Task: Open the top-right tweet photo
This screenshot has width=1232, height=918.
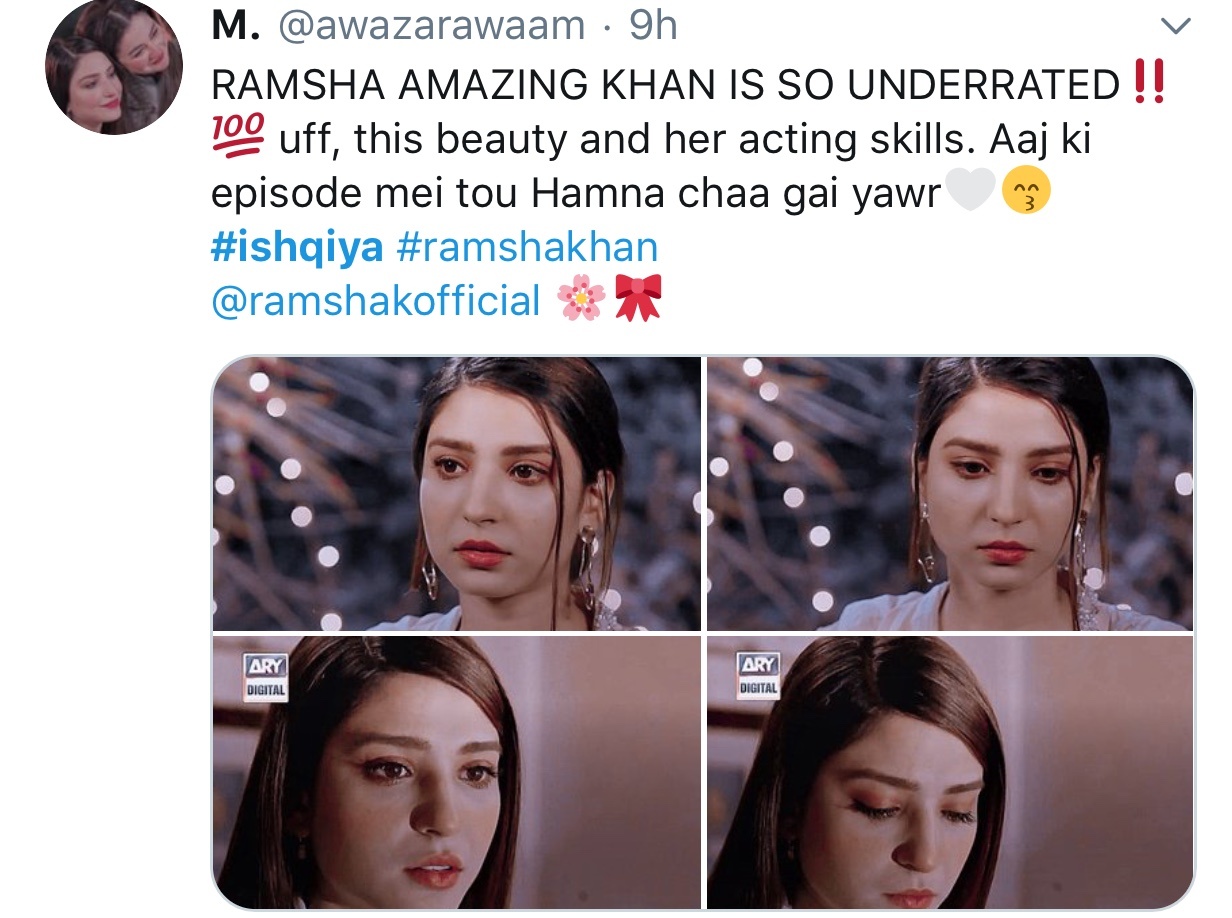Action: (950, 493)
